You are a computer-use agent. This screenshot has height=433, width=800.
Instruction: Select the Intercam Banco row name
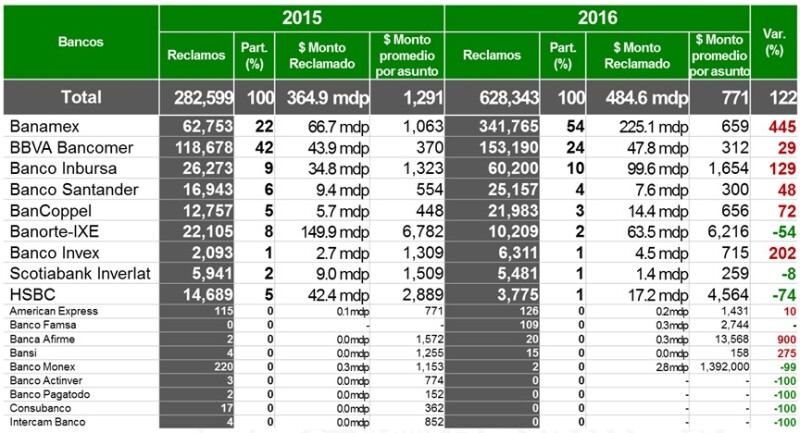coord(47,422)
